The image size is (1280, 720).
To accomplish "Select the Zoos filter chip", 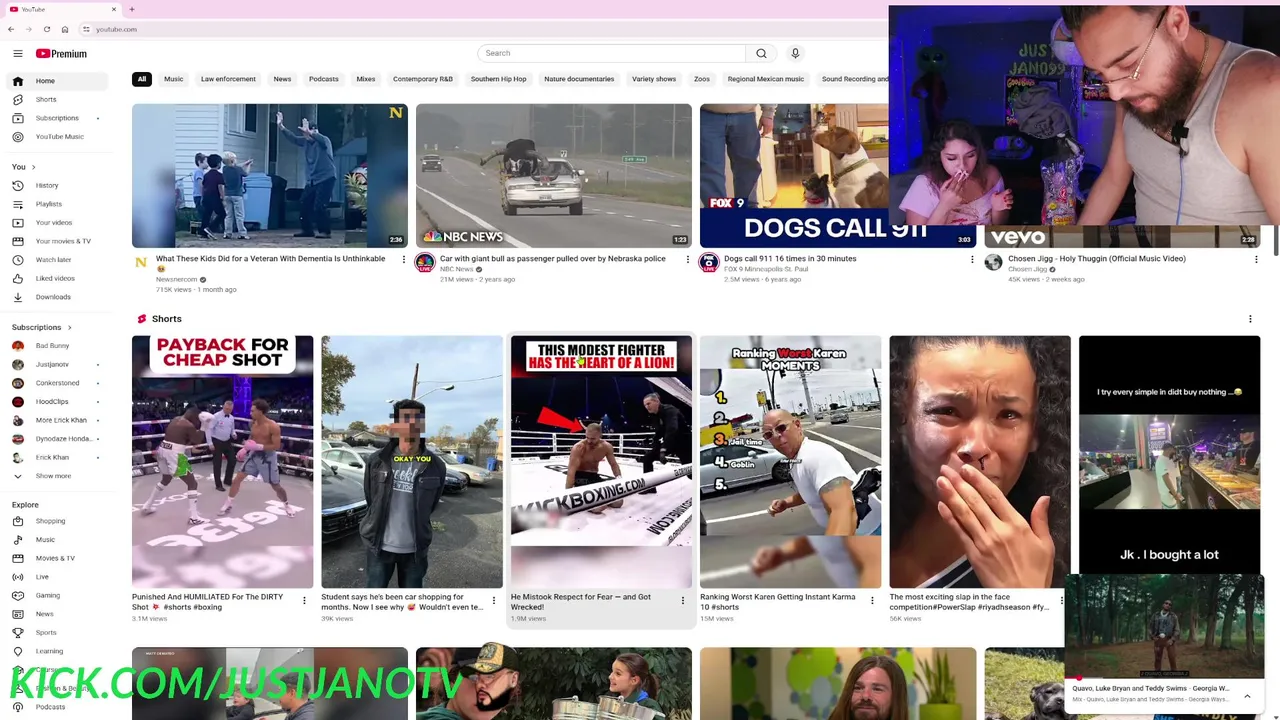I will click(x=702, y=79).
